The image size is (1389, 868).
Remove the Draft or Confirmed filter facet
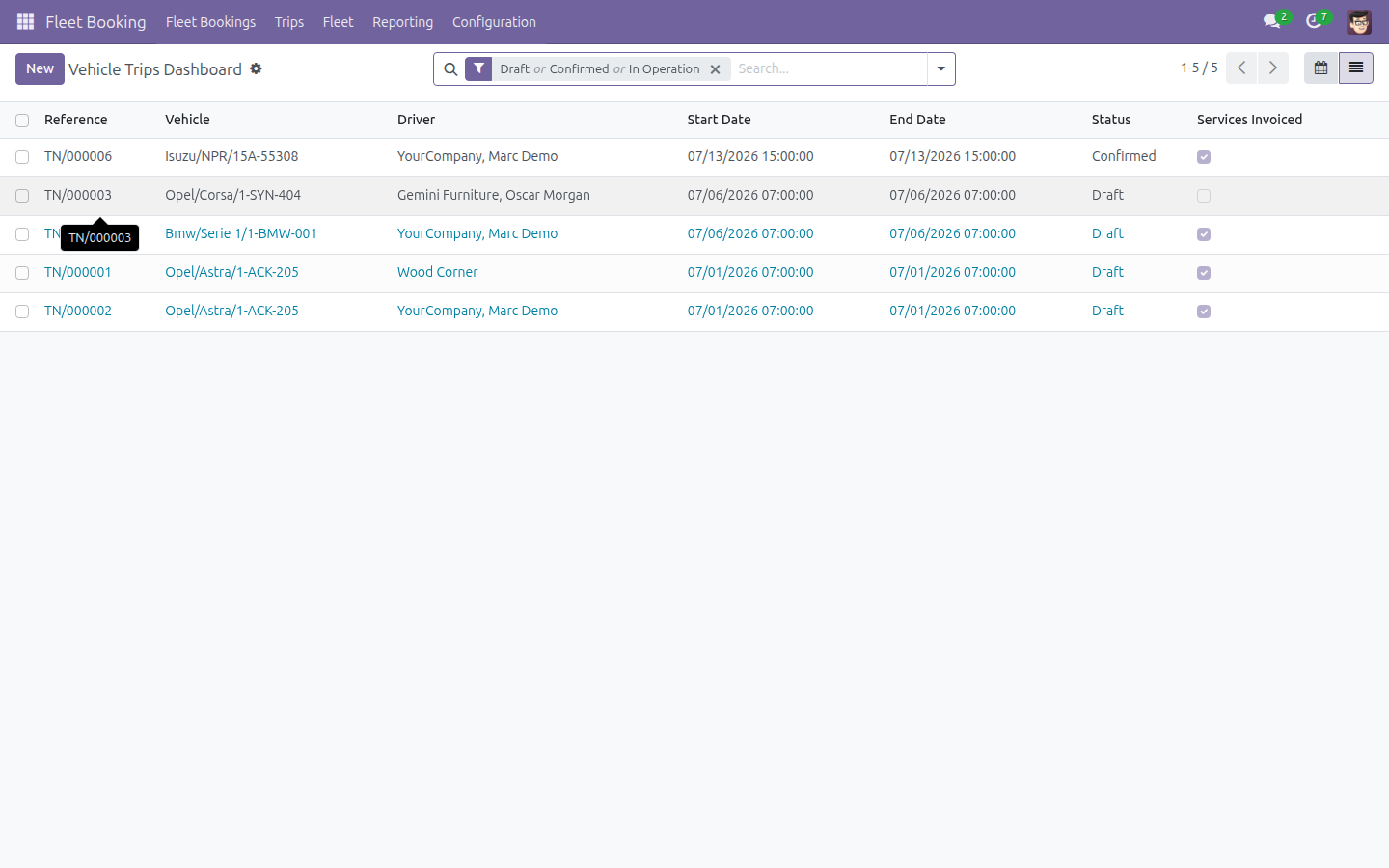point(715,69)
